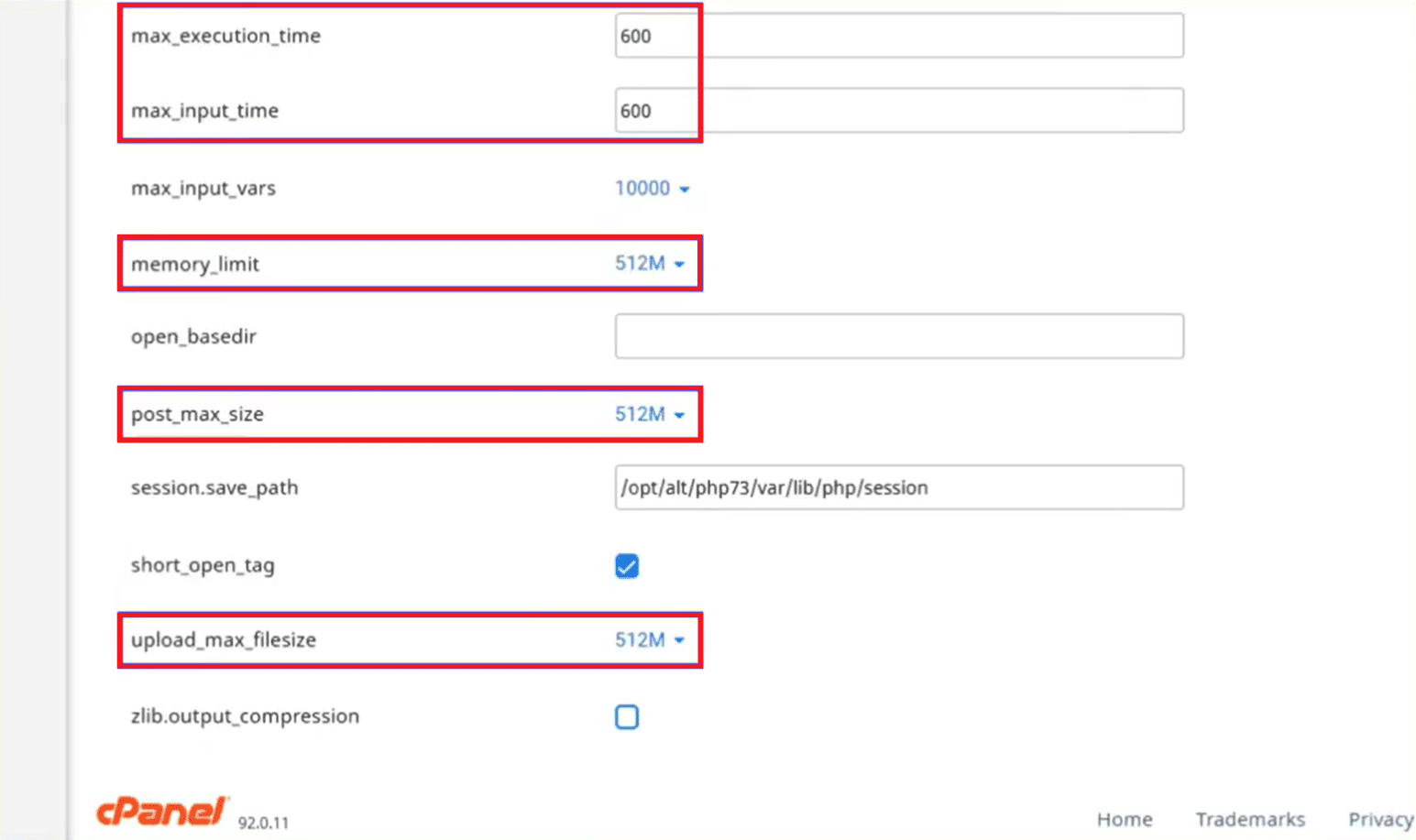Click the cPanel logo

pos(161,812)
